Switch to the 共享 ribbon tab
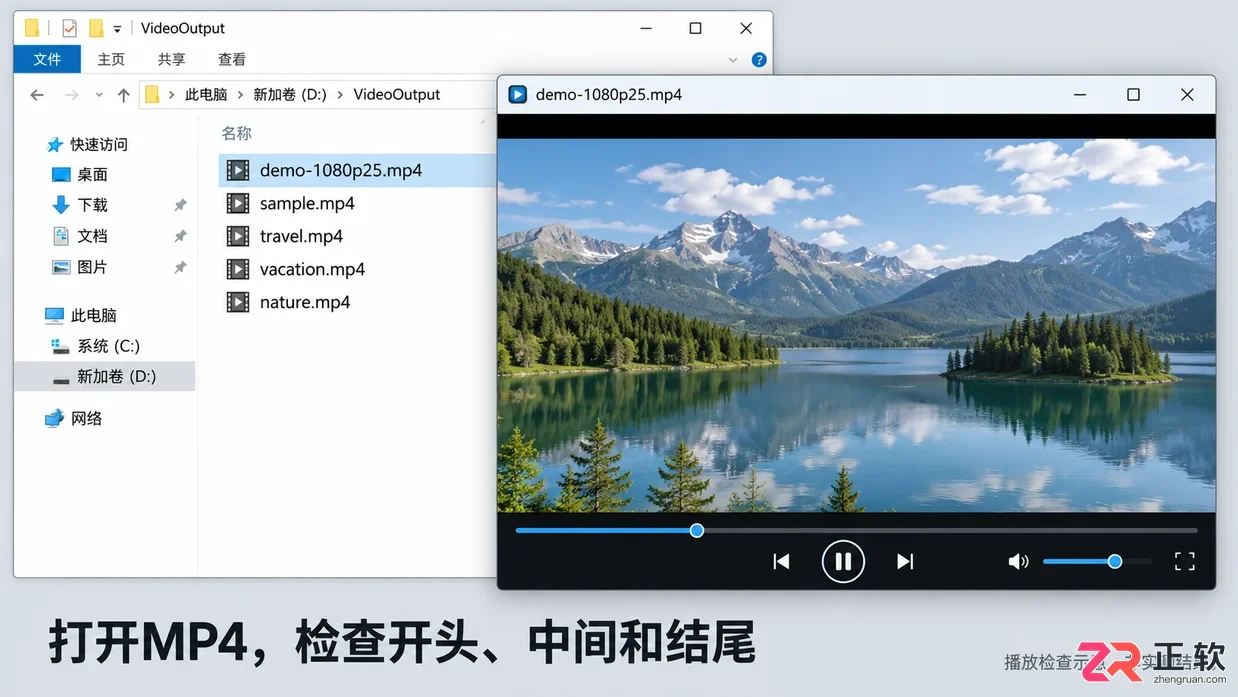Screen dimensions: 1238x697 (172, 60)
